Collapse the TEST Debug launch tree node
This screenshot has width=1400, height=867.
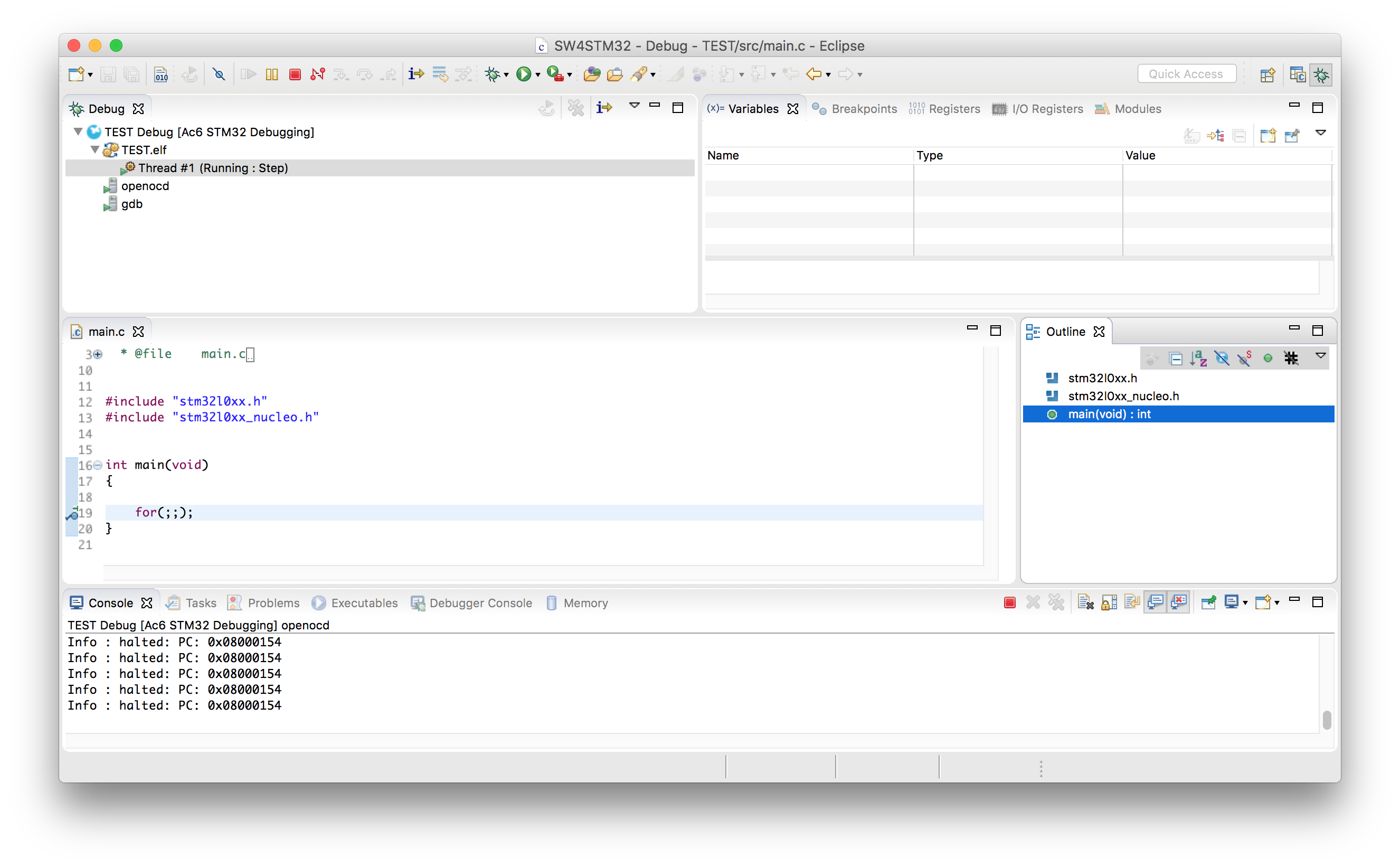79,132
